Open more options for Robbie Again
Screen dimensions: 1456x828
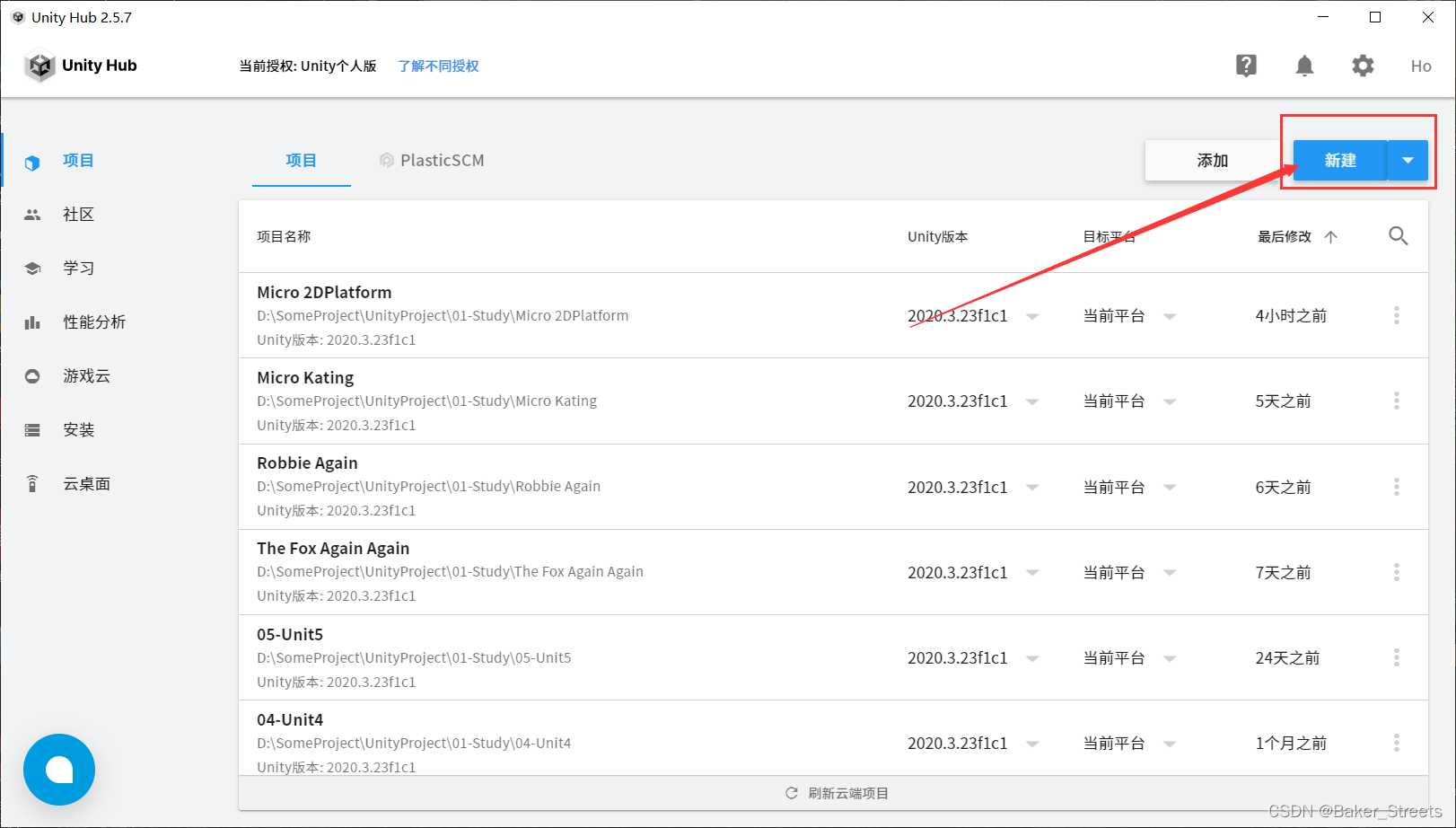tap(1397, 487)
